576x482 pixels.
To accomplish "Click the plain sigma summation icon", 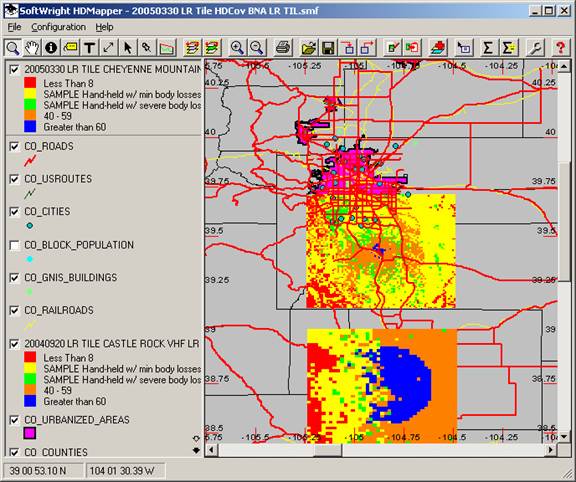I will point(488,48).
